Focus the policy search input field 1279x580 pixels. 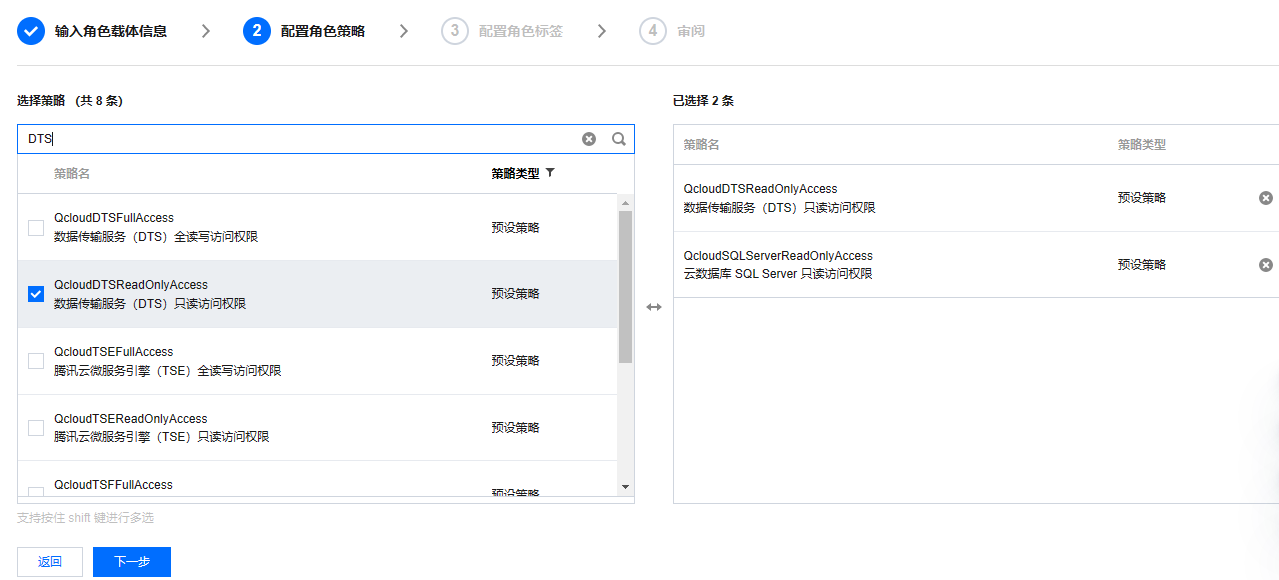[x=300, y=139]
